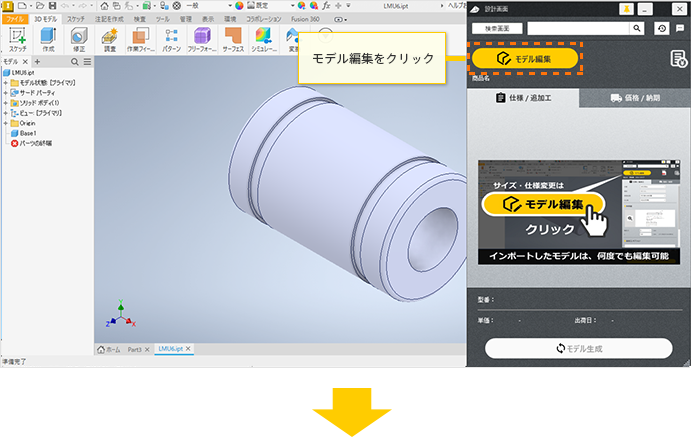Expand the サード パーティ tree node
The image size is (691, 437).
5,93
